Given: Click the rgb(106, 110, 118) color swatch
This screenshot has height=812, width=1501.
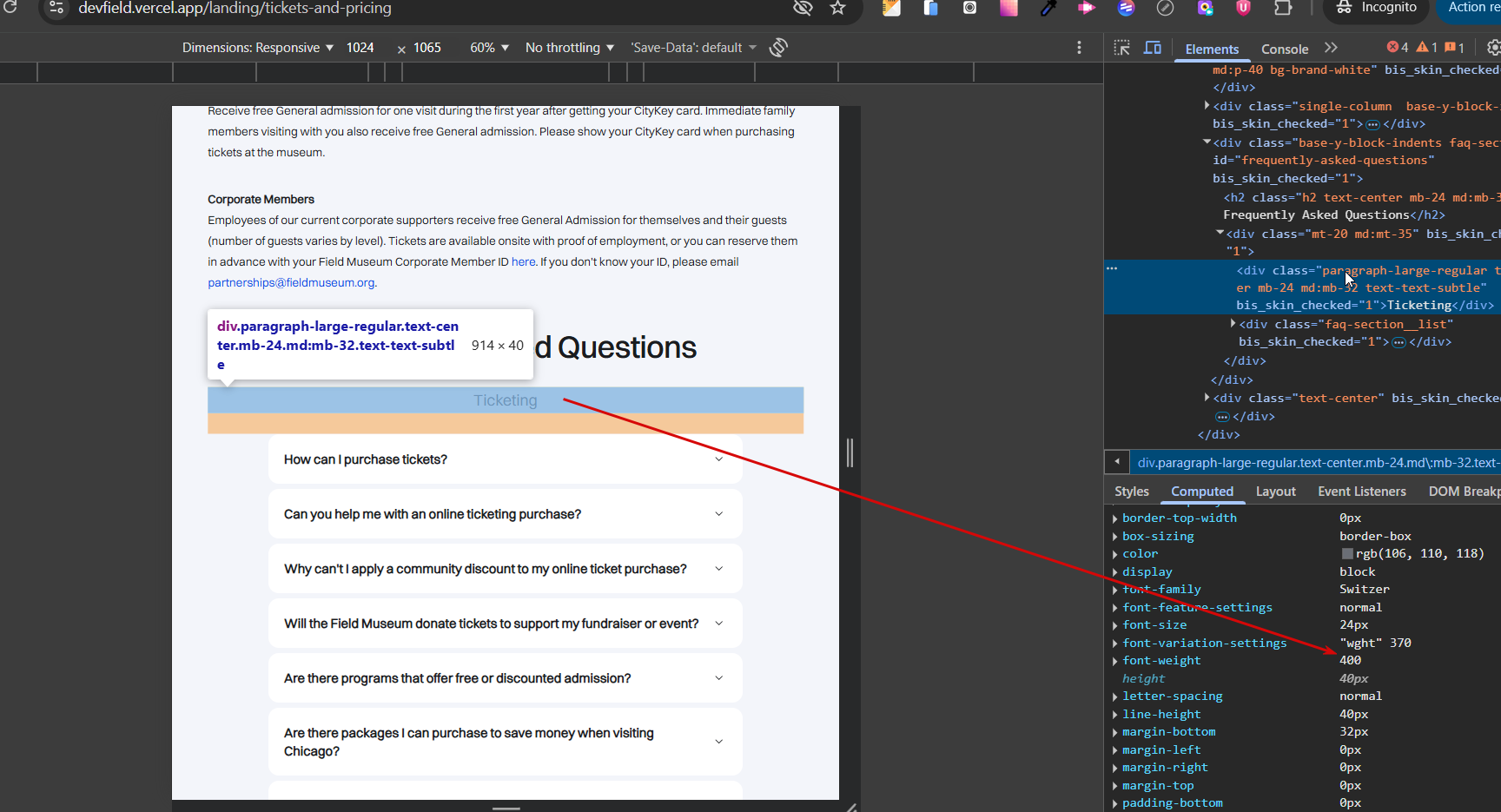Looking at the screenshot, I should click(1347, 554).
